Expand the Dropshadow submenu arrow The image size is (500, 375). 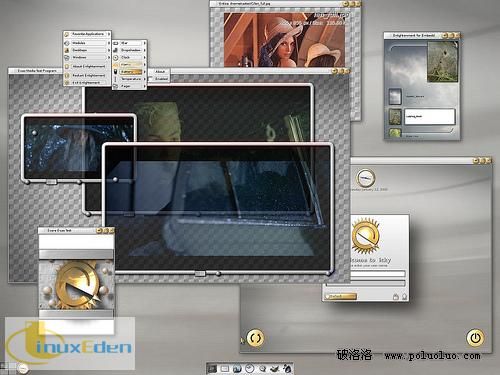point(144,50)
